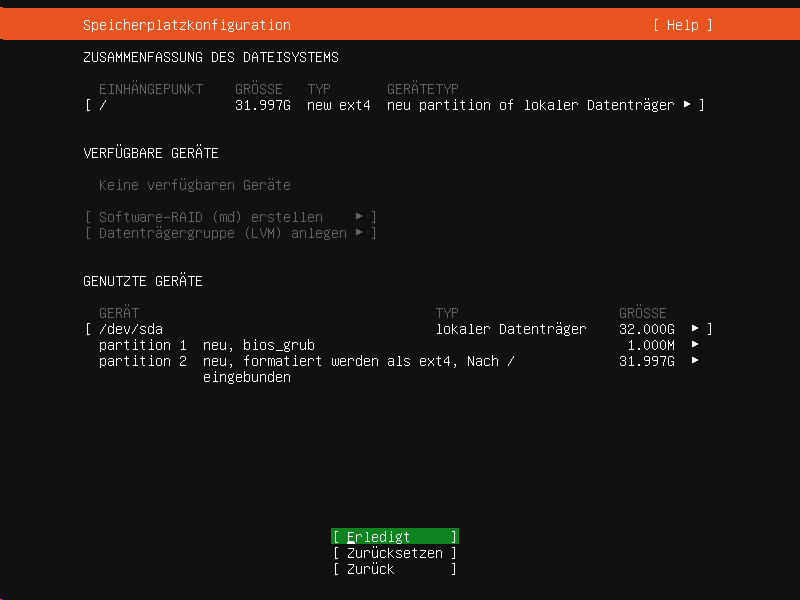Click arrow next to Software-RAID (md) erstellen

coord(359,217)
